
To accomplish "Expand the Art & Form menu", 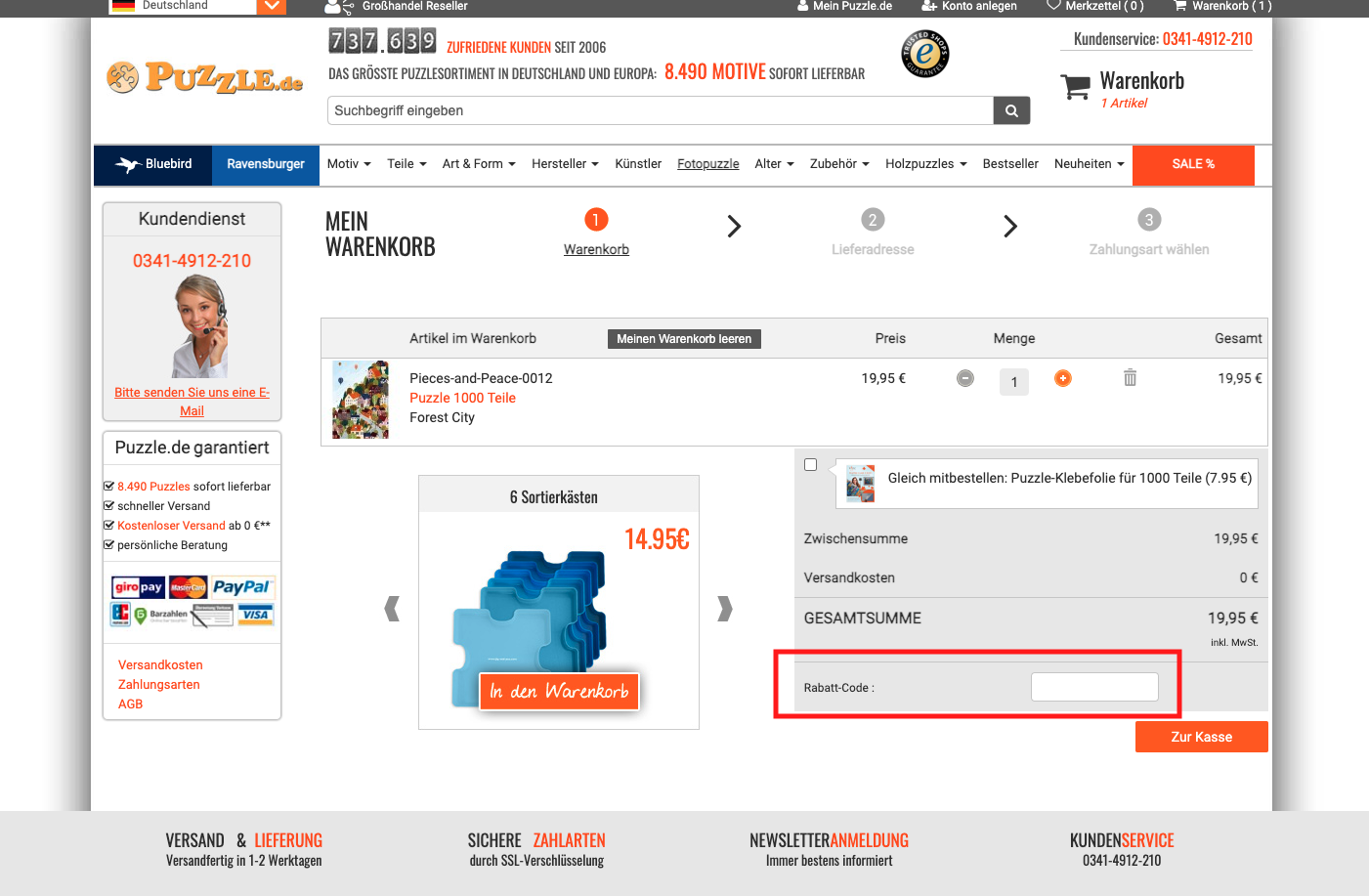I will click(479, 164).
